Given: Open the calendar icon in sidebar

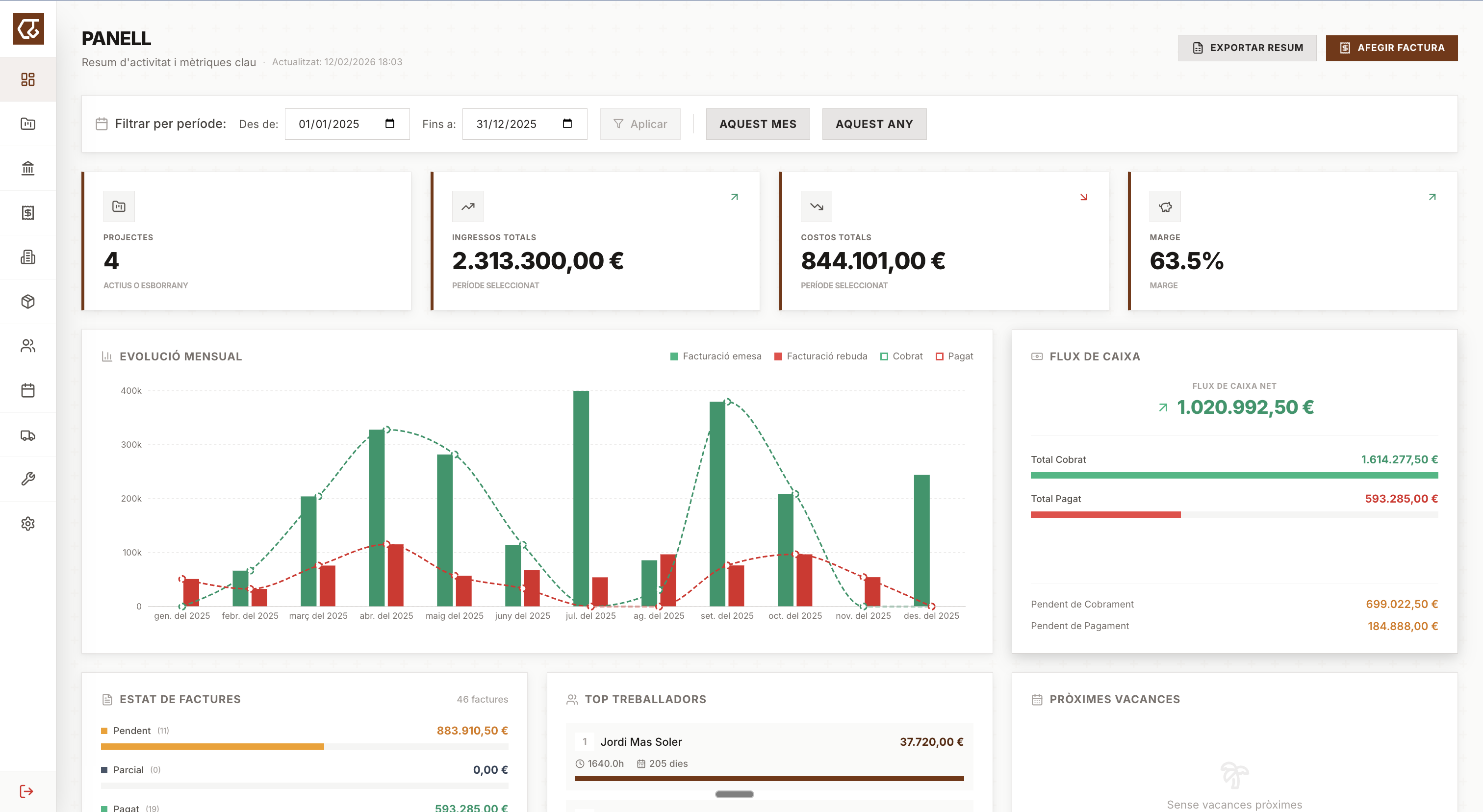Looking at the screenshot, I should pos(27,390).
